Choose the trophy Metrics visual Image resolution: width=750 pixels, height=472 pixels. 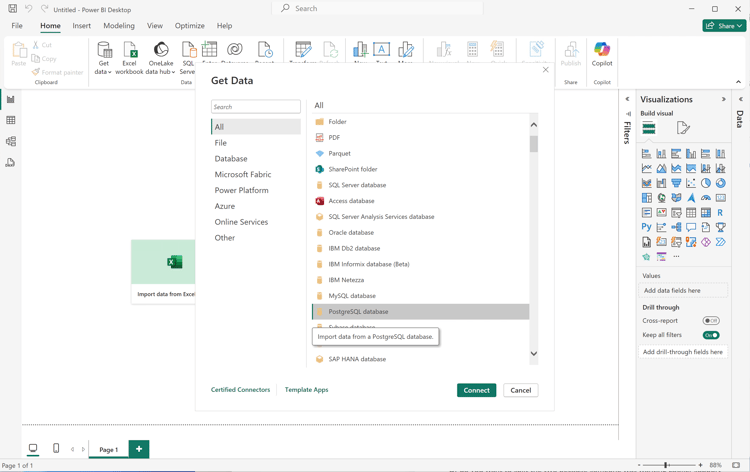coord(721,227)
